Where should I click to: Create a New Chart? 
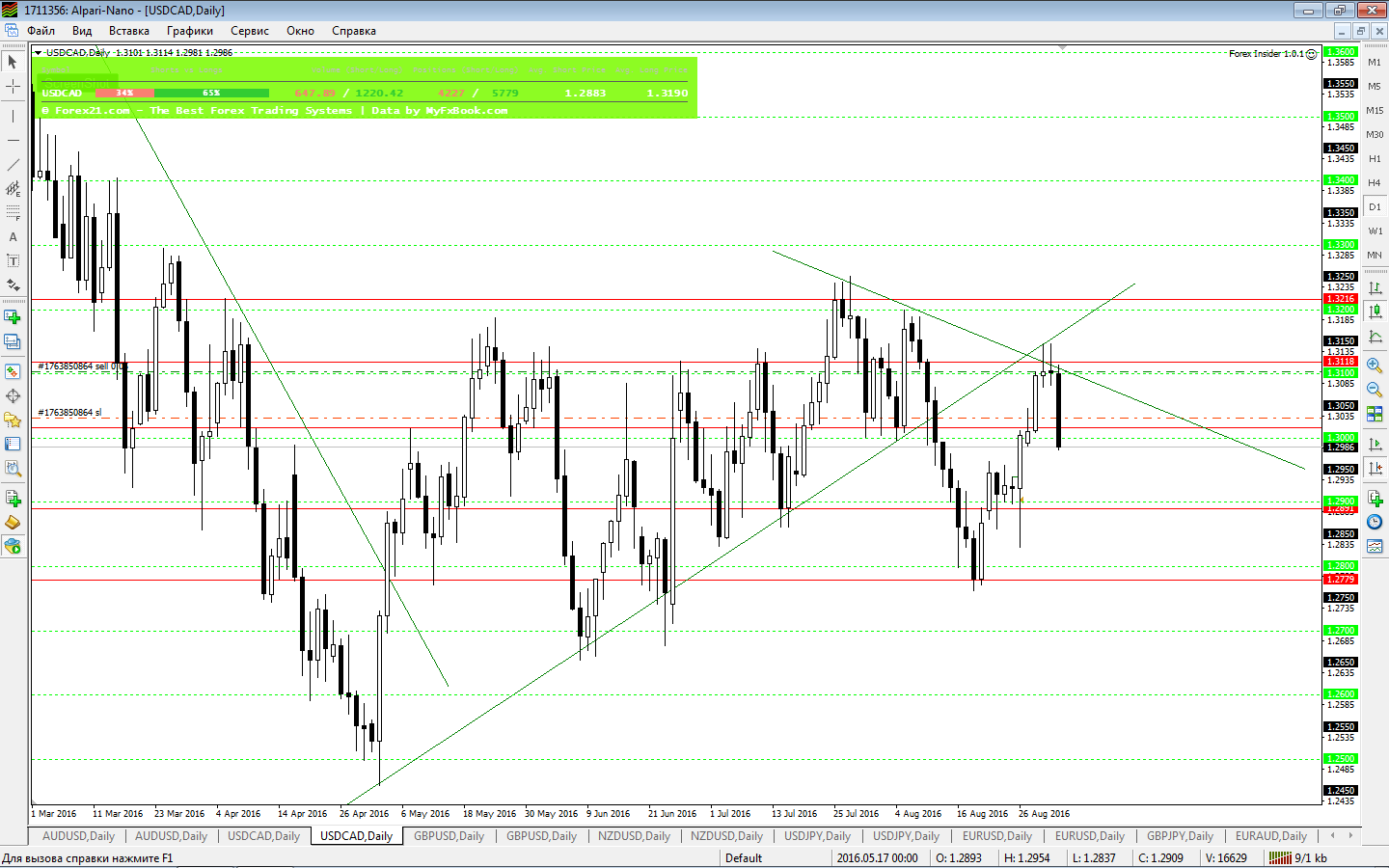click(x=13, y=316)
